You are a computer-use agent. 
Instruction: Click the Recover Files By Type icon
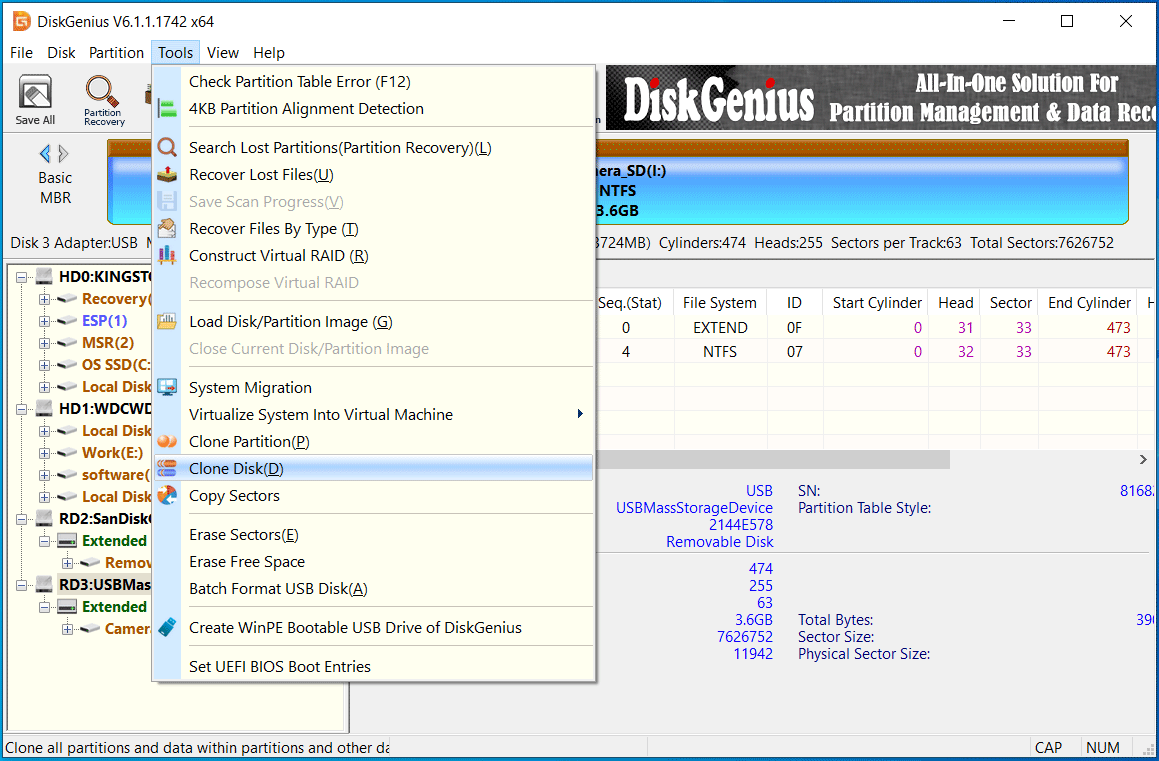pyautogui.click(x=168, y=228)
